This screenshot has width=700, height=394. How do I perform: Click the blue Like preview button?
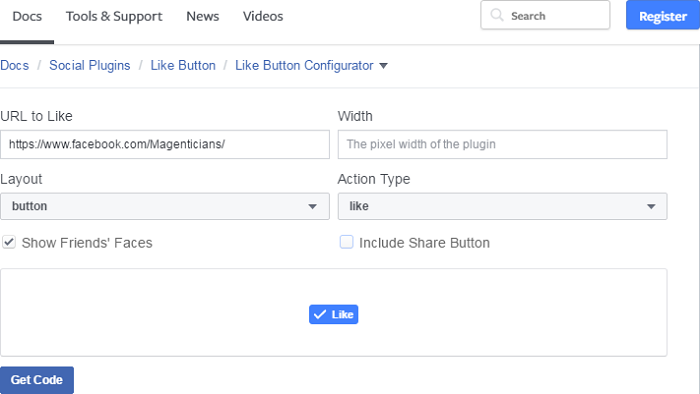click(333, 315)
